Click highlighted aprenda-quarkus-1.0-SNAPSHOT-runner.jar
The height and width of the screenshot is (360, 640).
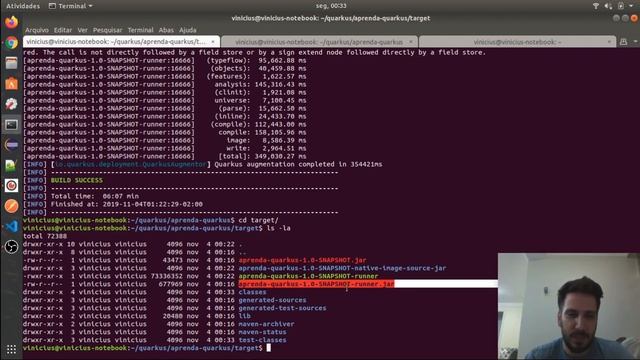click(316, 284)
